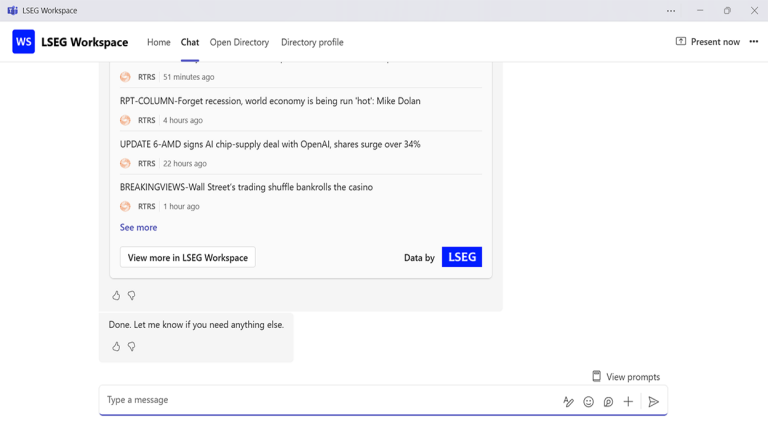Click the '22 hours ago' timestamp

pos(185,164)
